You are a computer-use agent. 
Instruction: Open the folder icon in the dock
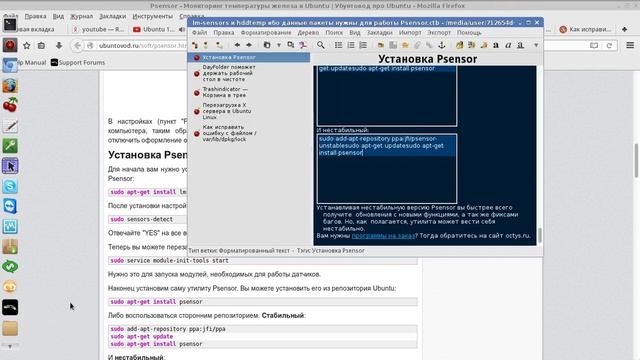click(10, 328)
